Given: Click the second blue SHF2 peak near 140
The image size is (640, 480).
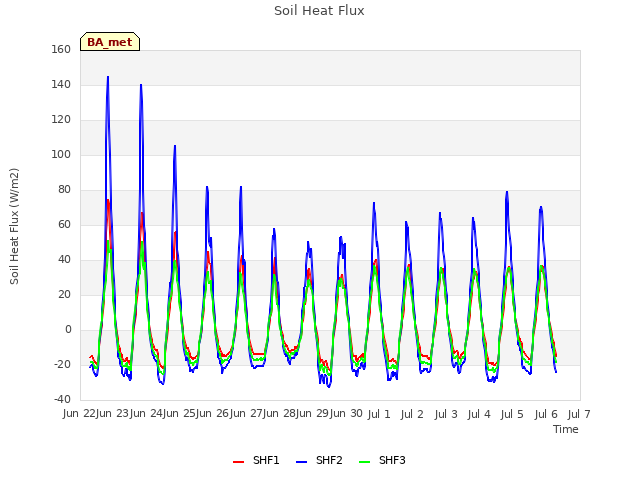Looking at the screenshot, I should click(x=141, y=85).
